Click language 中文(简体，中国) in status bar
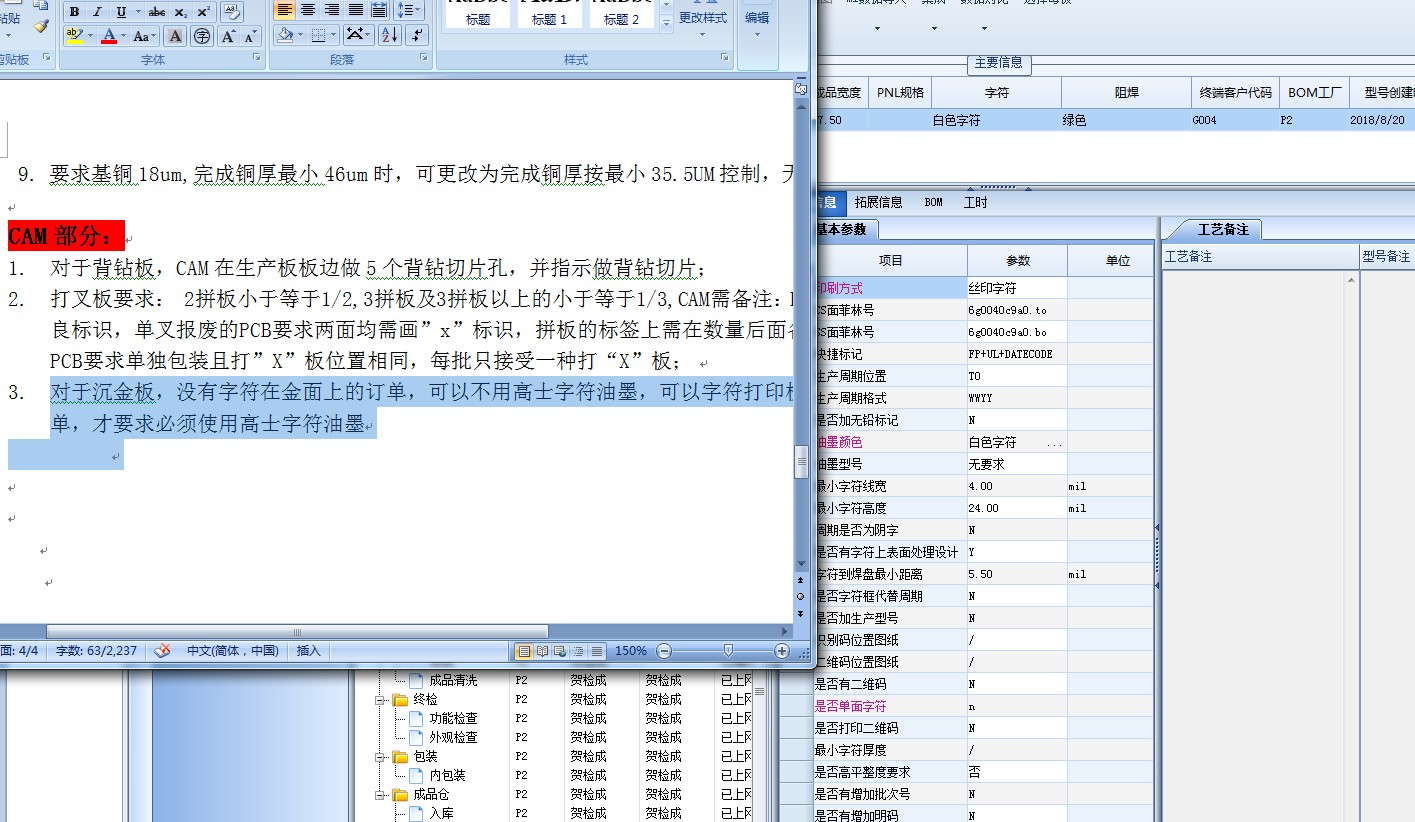 pyautogui.click(x=232, y=650)
